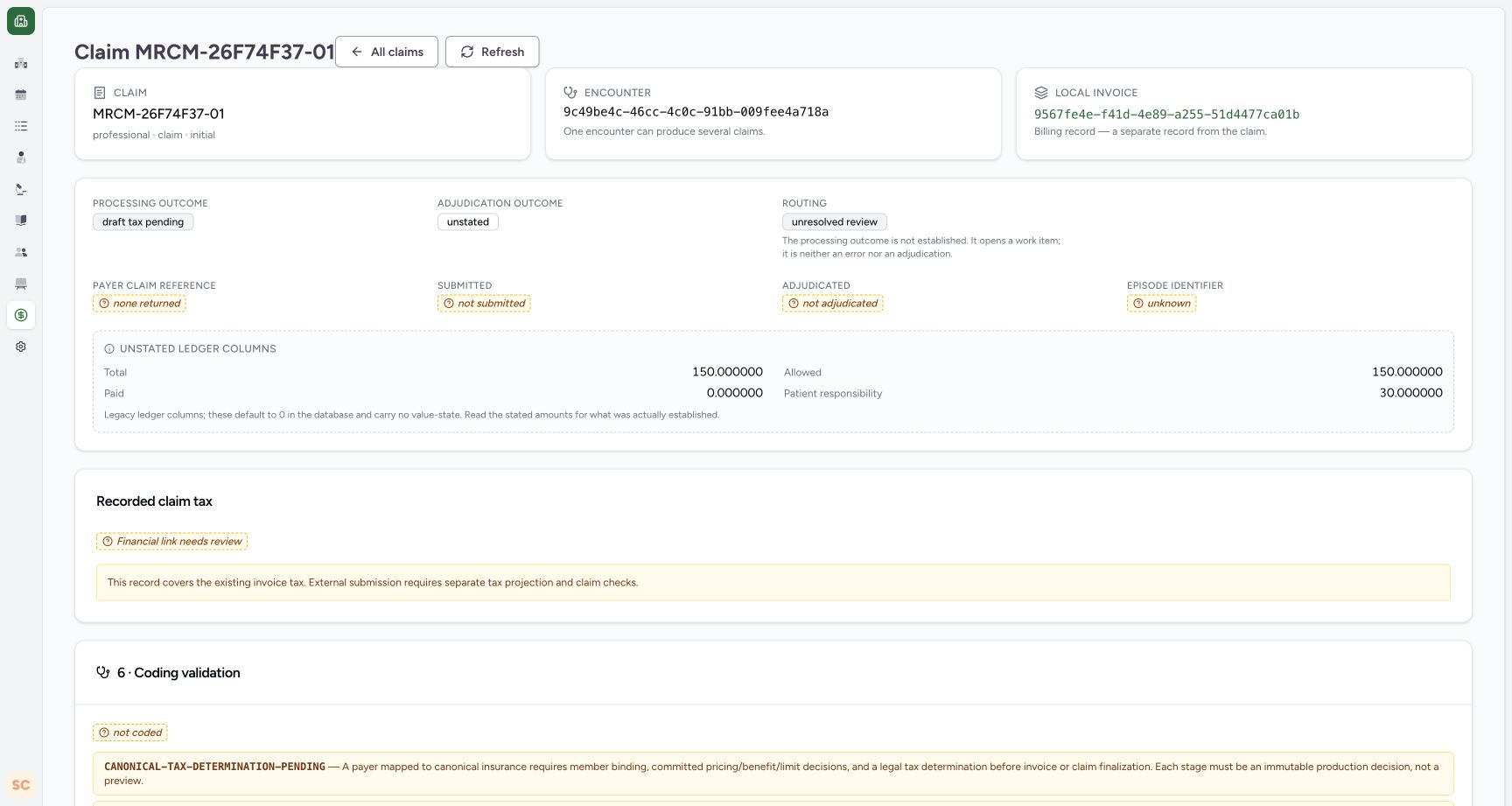The width and height of the screenshot is (1512, 806).
Task: Open the two-people group sidebar icon
Action: pos(21,252)
